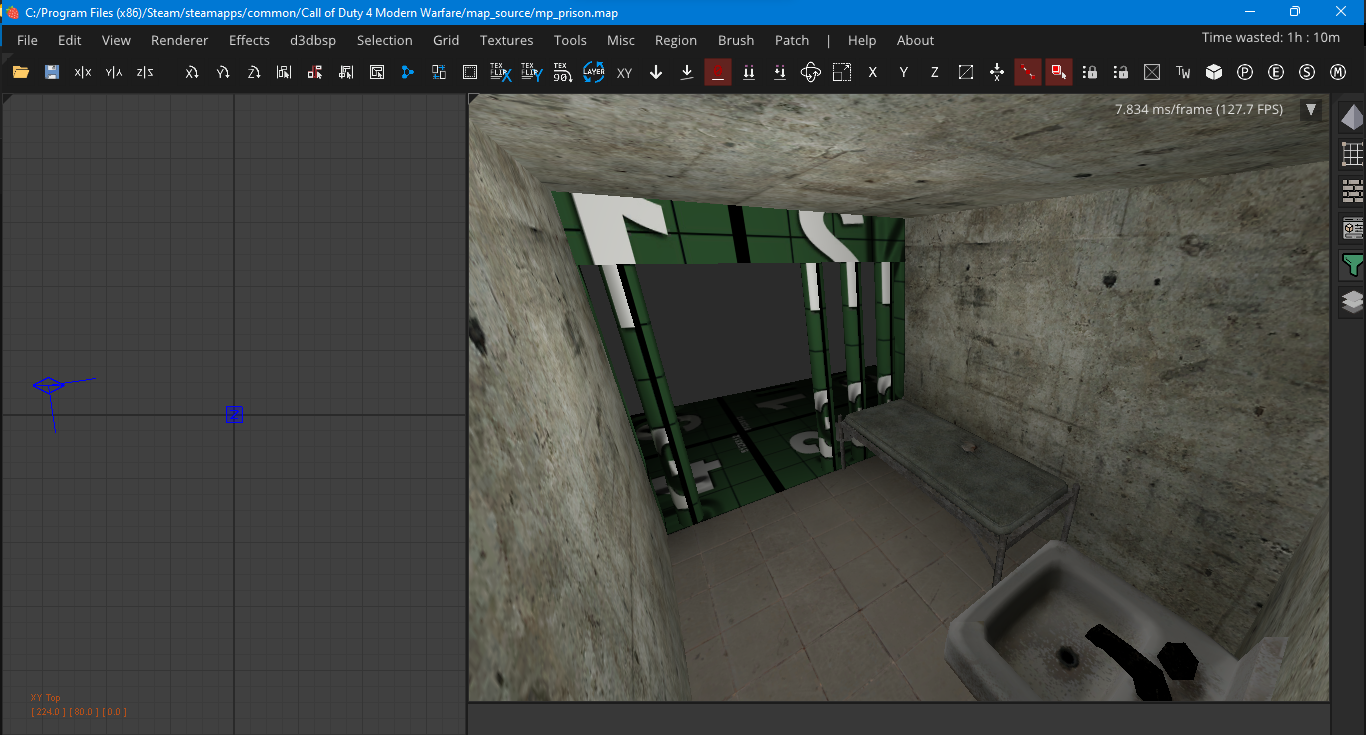Screen dimensions: 1366x735
Task: Open the Textures menu
Action: click(507, 40)
